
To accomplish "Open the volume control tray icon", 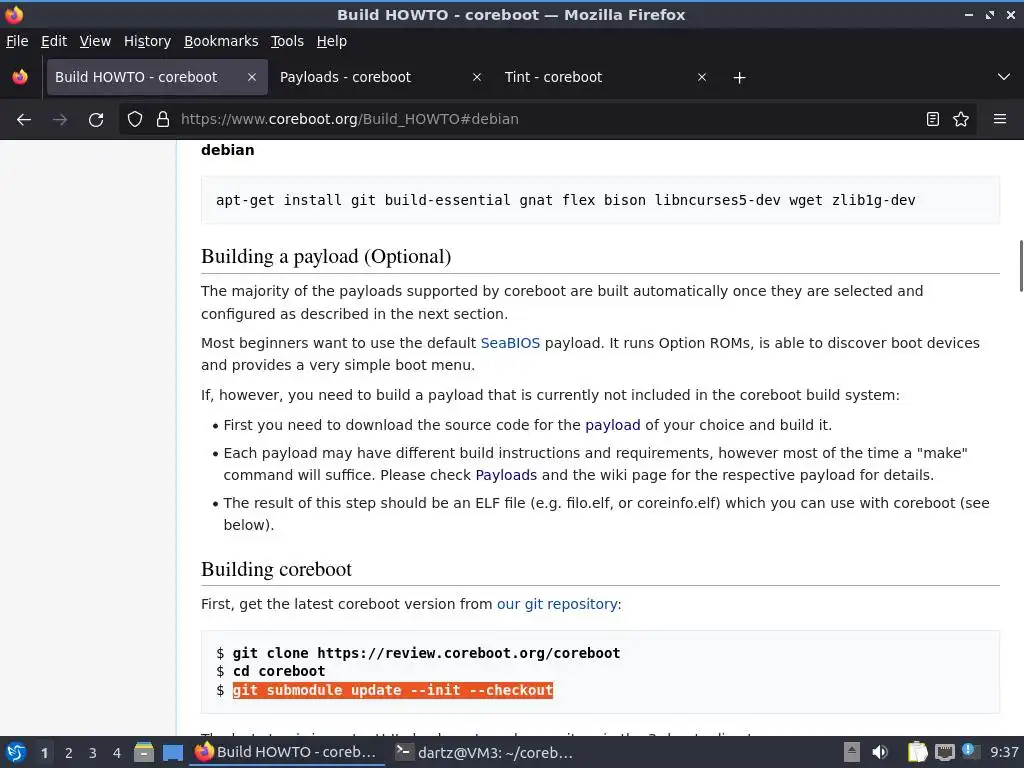I will [880, 752].
